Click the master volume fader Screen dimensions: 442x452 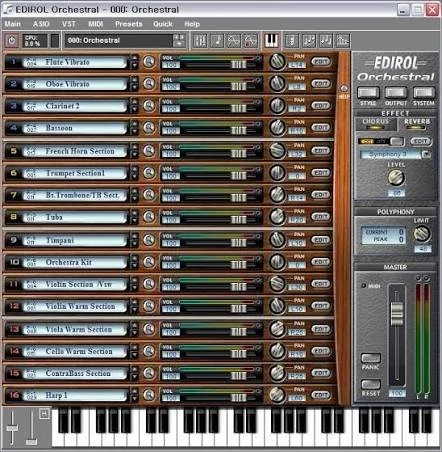[397, 314]
